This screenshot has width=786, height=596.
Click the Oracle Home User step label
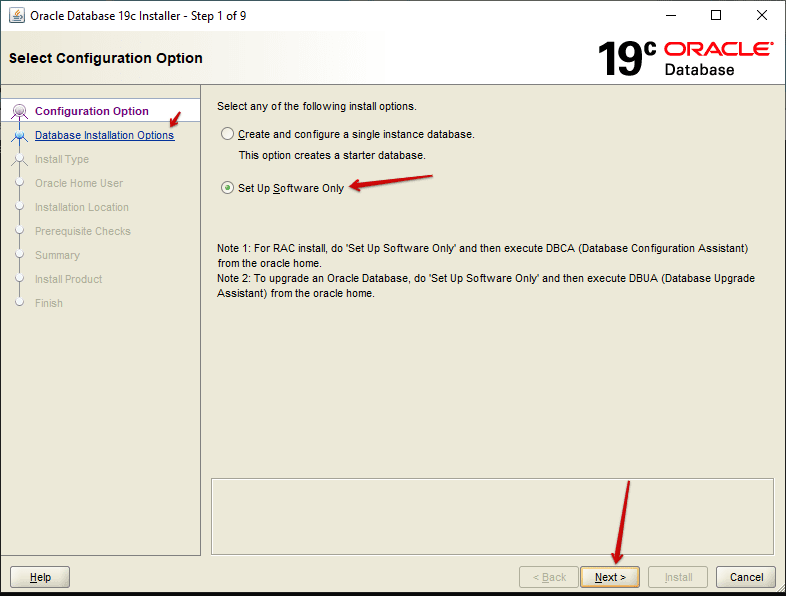click(79, 183)
